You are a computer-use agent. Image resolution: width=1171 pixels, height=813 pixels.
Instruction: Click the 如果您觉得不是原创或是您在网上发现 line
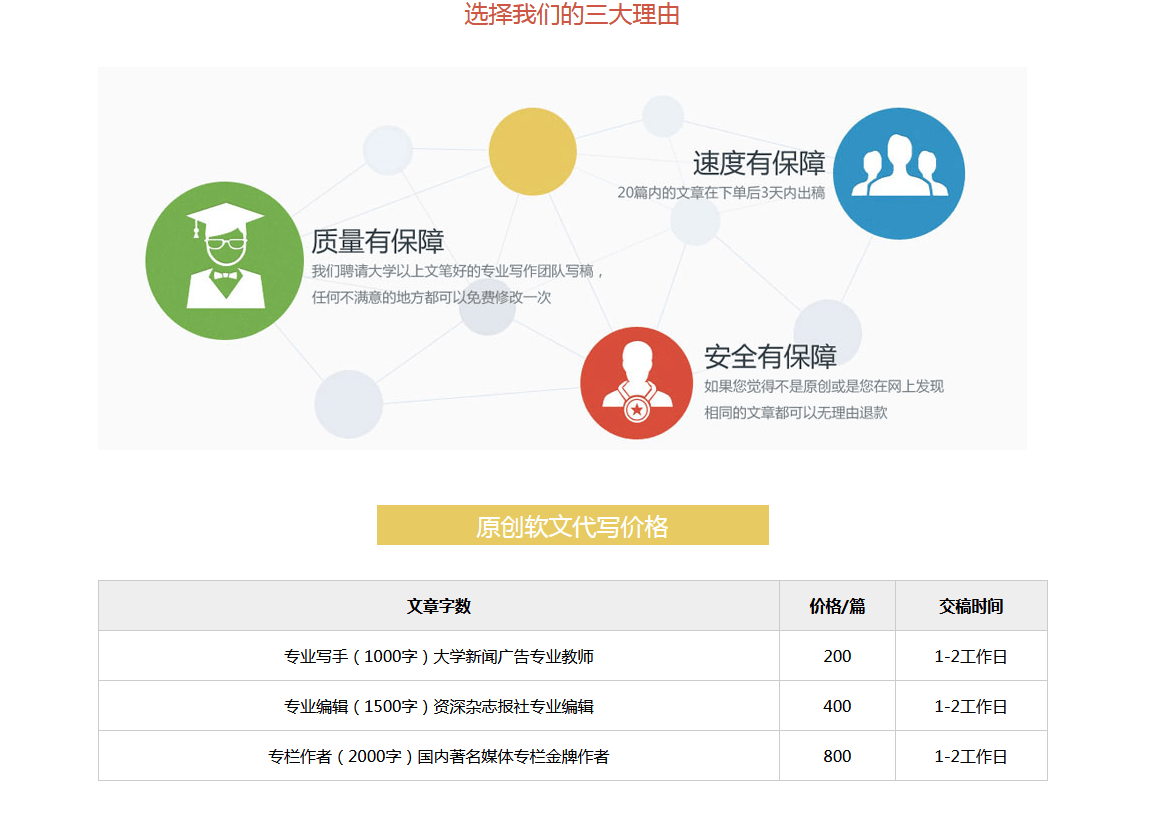click(x=824, y=386)
